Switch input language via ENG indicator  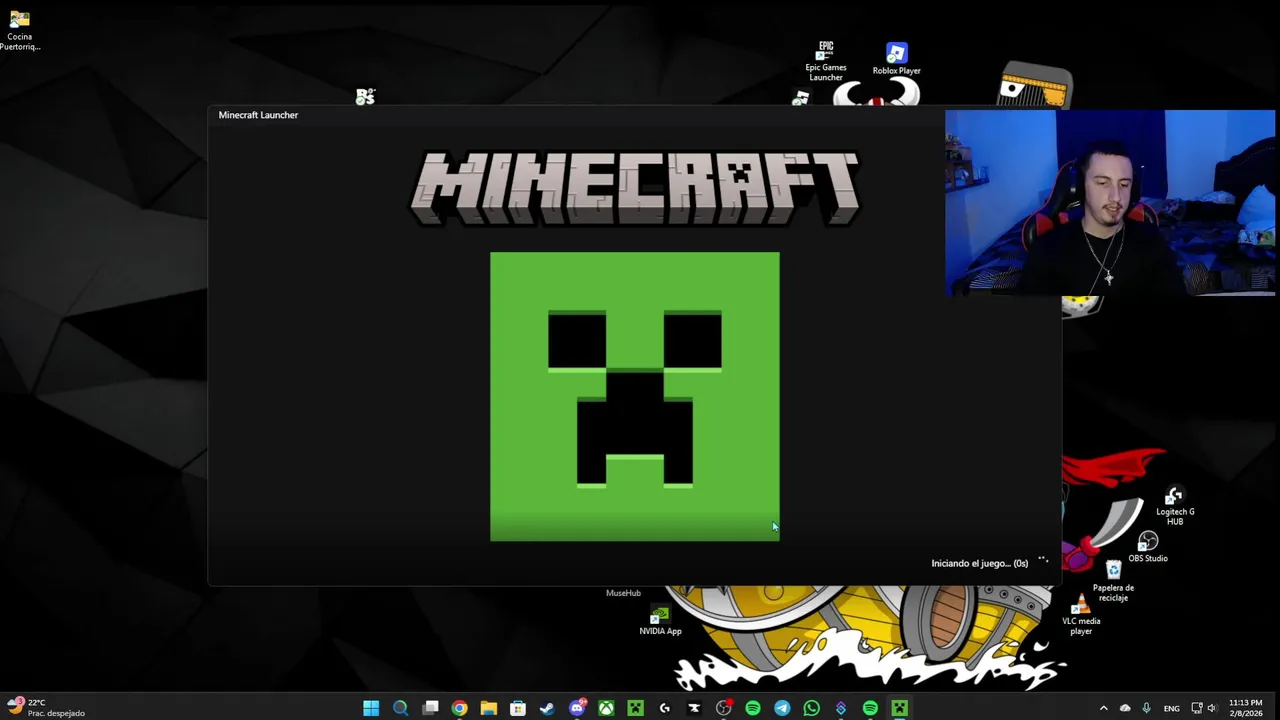(x=1171, y=708)
